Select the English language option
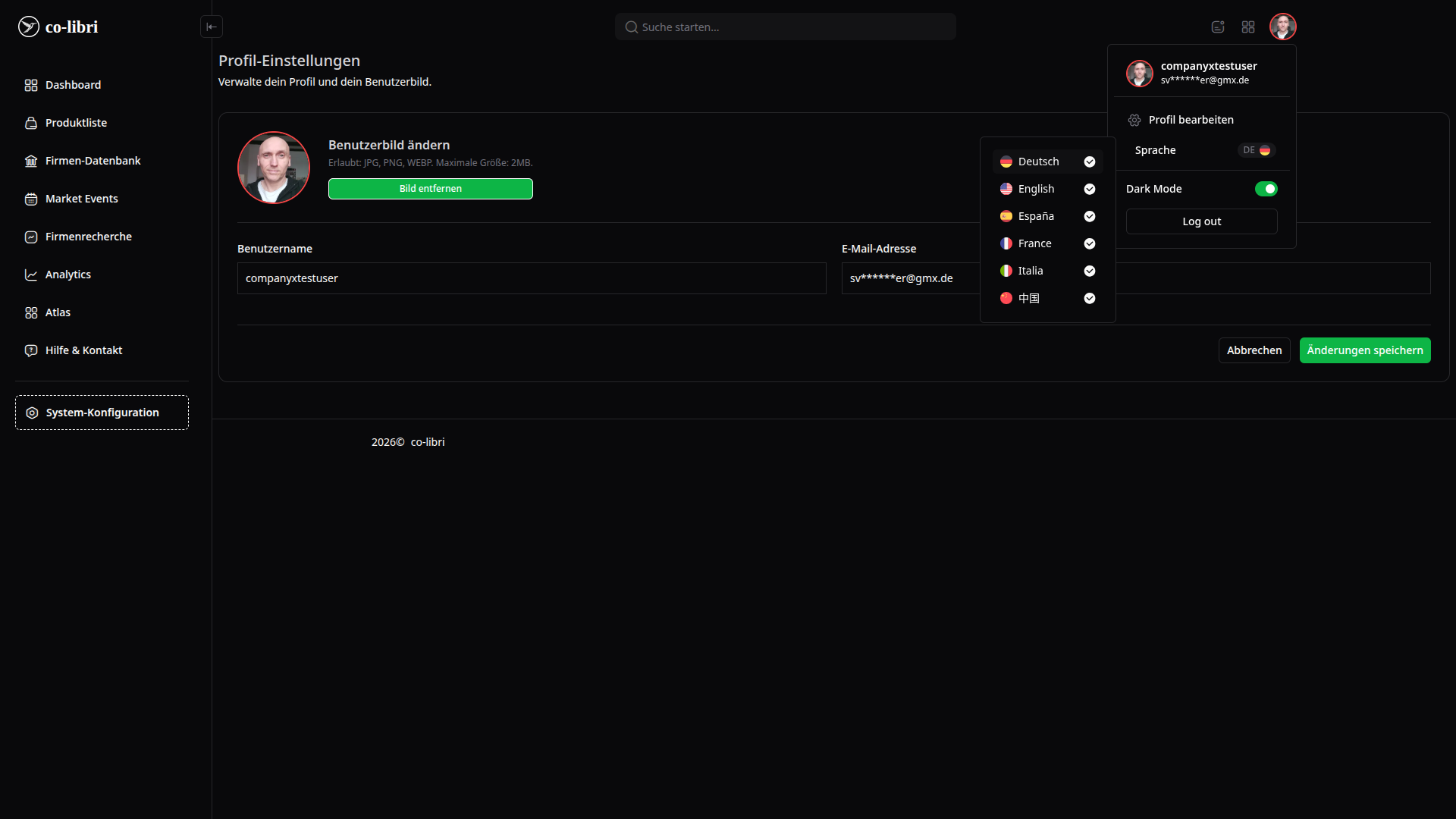Viewport: 1456px width, 819px height. pyautogui.click(x=1047, y=189)
